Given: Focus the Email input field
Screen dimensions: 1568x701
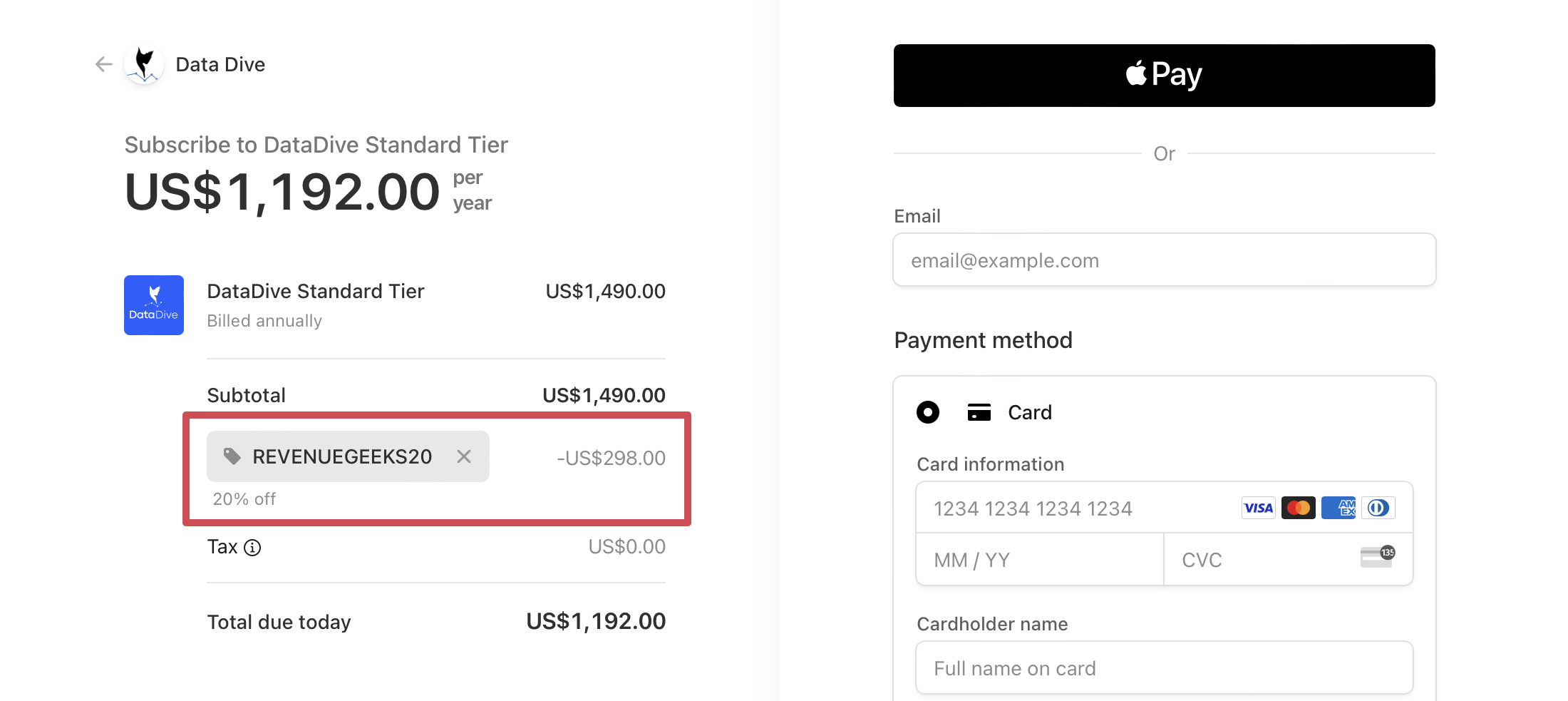Looking at the screenshot, I should pos(1164,260).
